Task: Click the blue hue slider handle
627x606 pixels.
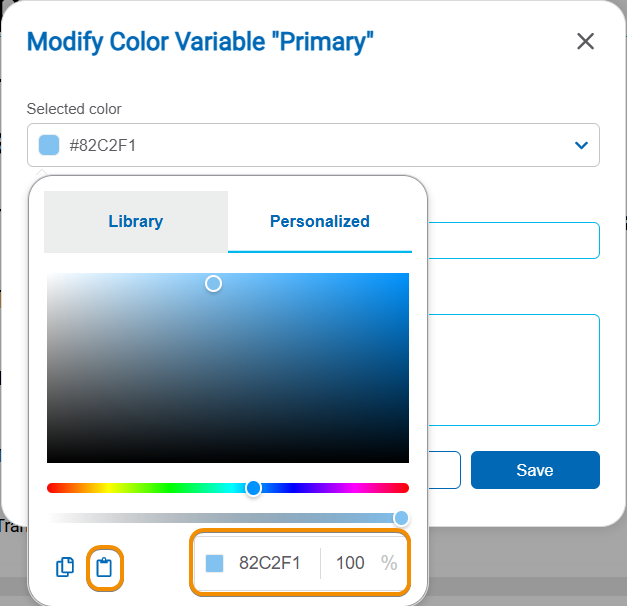Action: (x=254, y=488)
